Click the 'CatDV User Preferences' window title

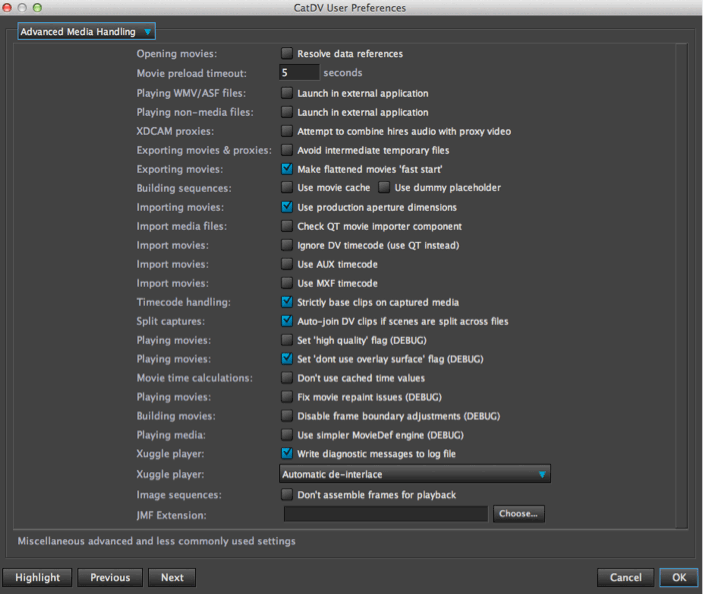pos(350,8)
